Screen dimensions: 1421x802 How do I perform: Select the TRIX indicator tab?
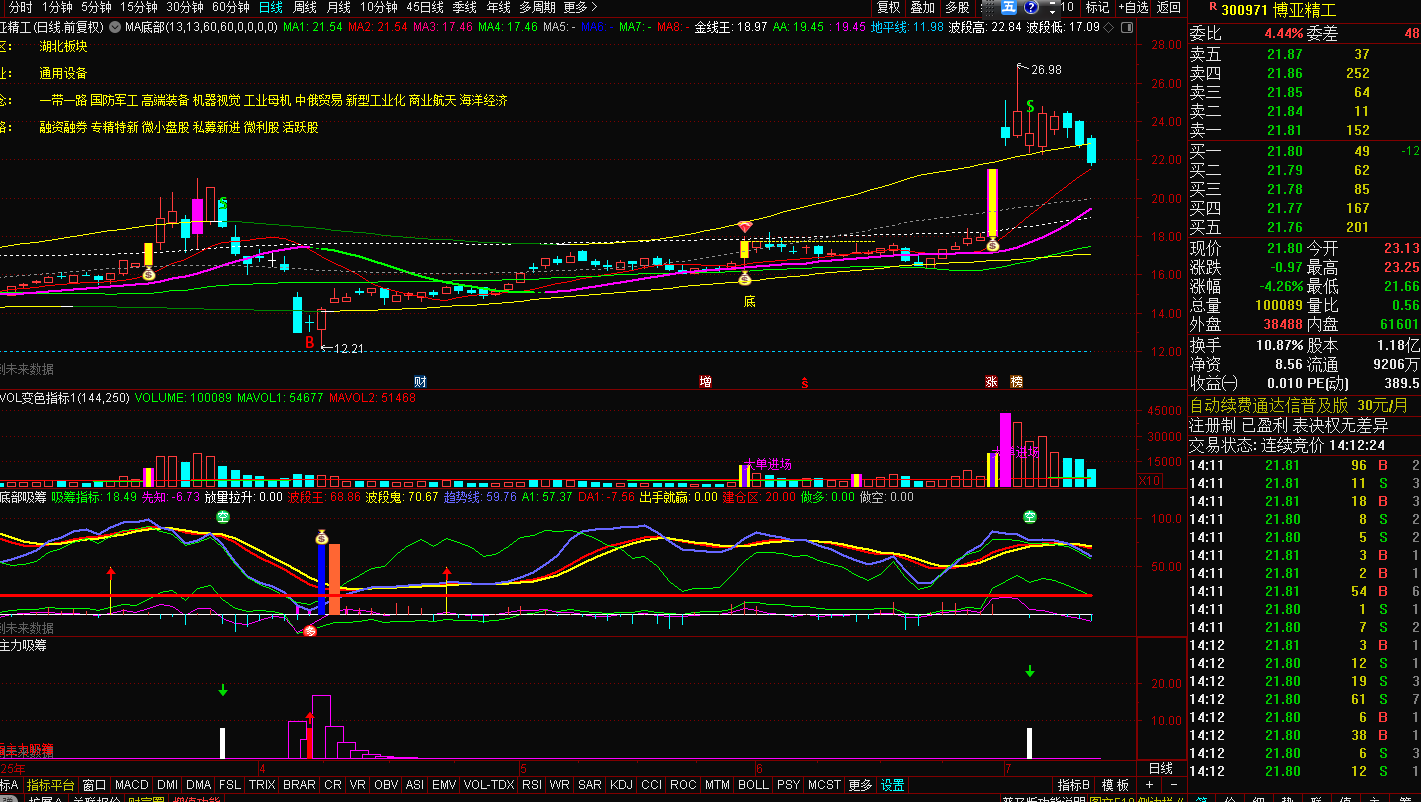coord(262,785)
